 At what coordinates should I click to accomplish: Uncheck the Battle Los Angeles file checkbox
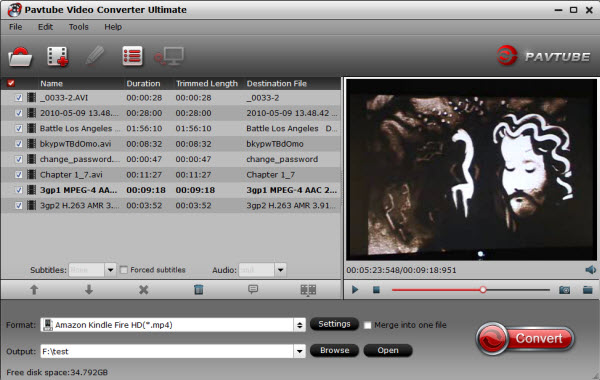(18, 129)
